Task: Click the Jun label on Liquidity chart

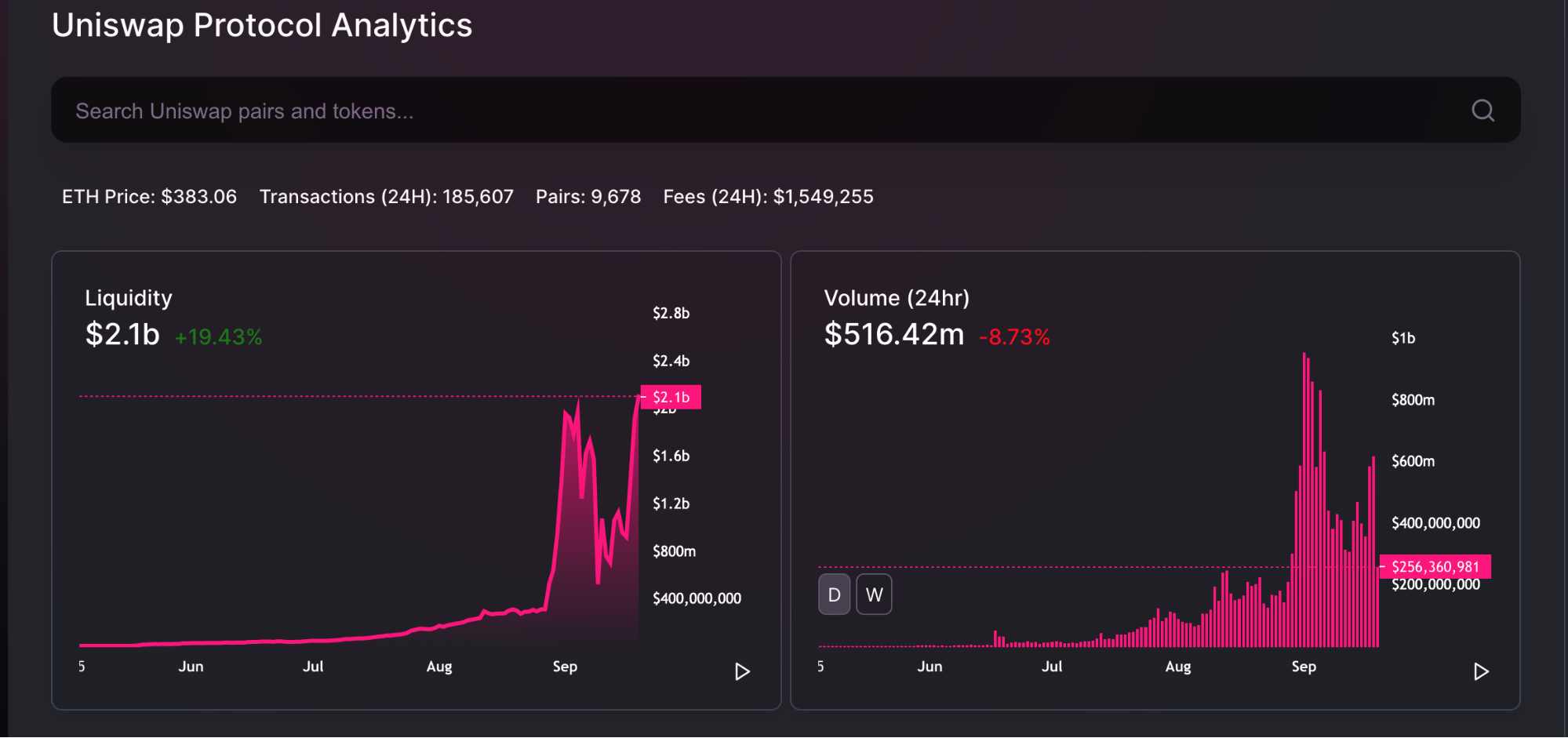Action: pyautogui.click(x=191, y=667)
